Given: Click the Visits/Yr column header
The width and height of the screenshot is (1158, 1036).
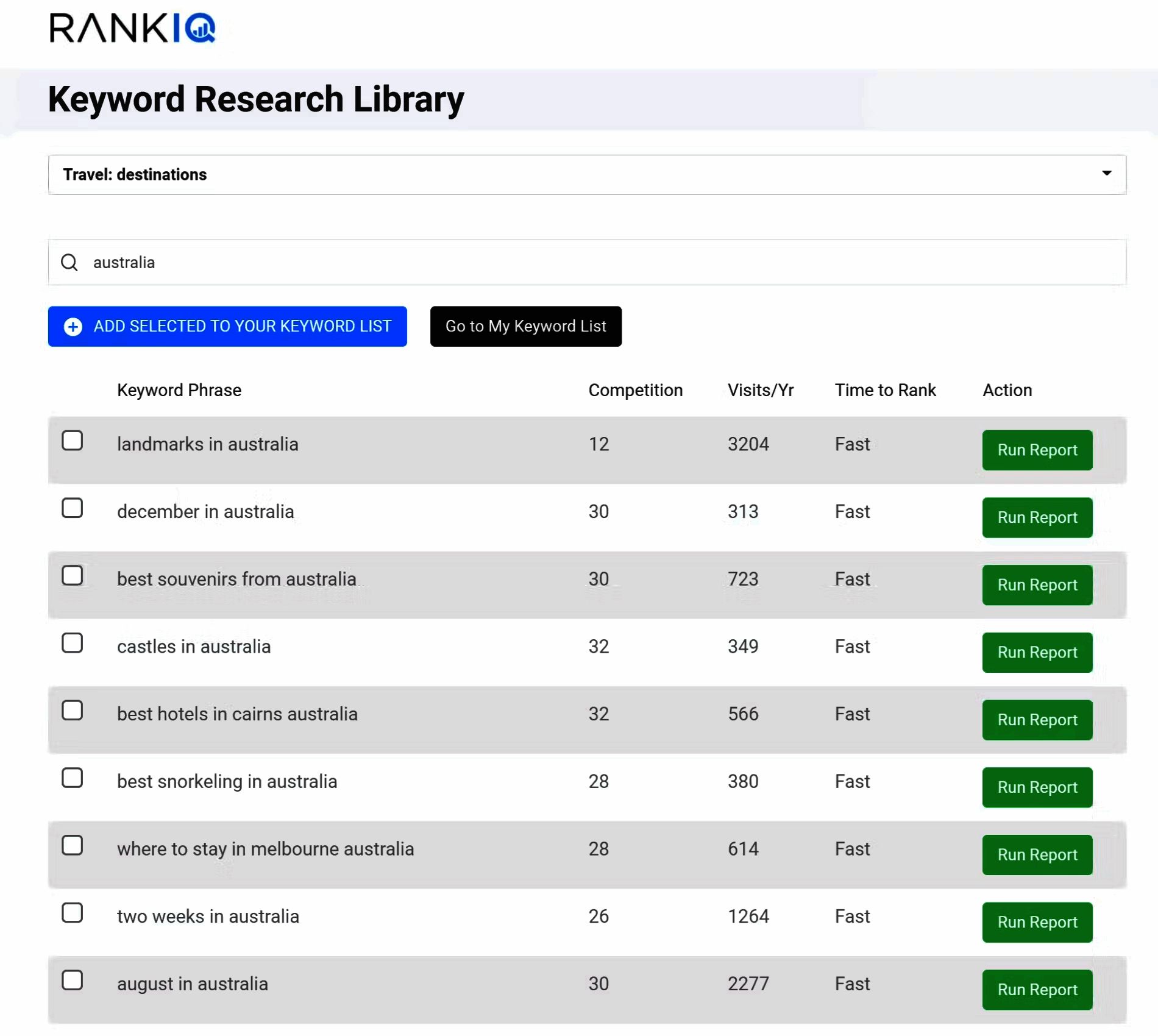Looking at the screenshot, I should point(760,390).
